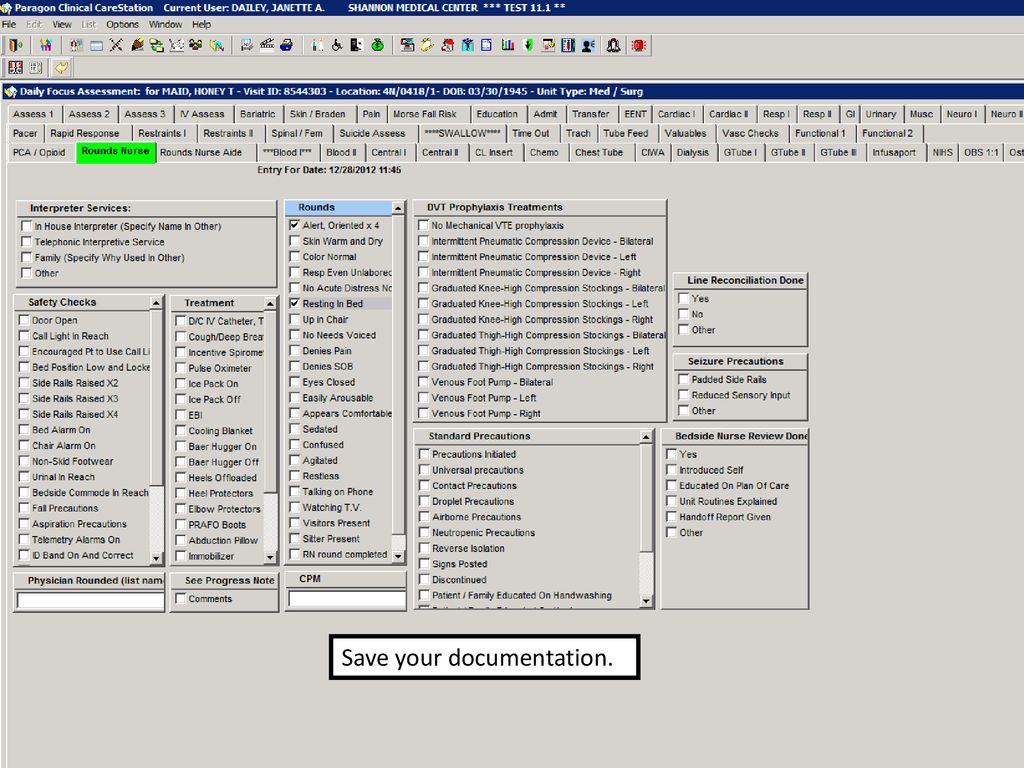
Task: Check Fall Precautions box
Action: pyautogui.click(x=24, y=507)
